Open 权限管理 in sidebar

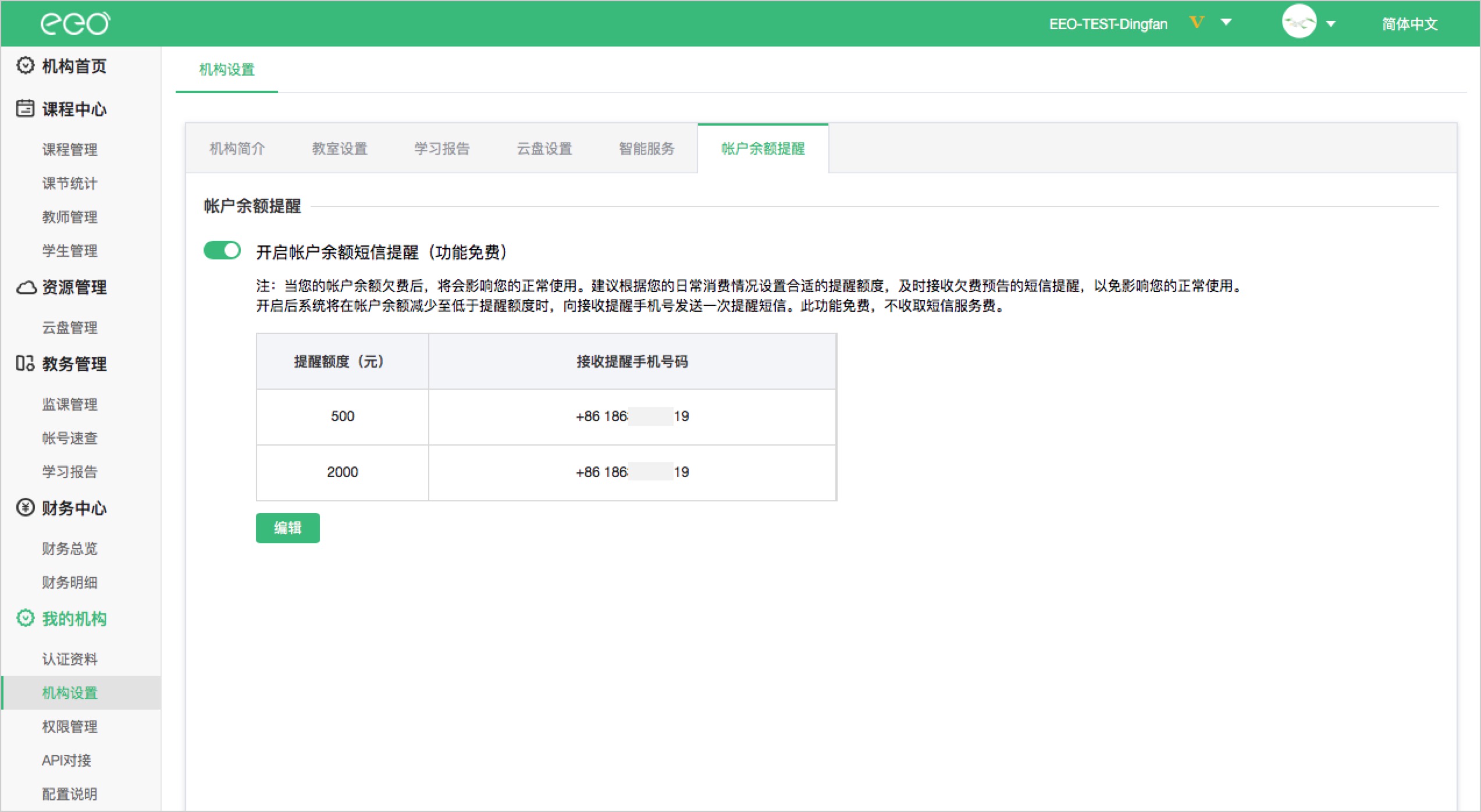(x=70, y=726)
